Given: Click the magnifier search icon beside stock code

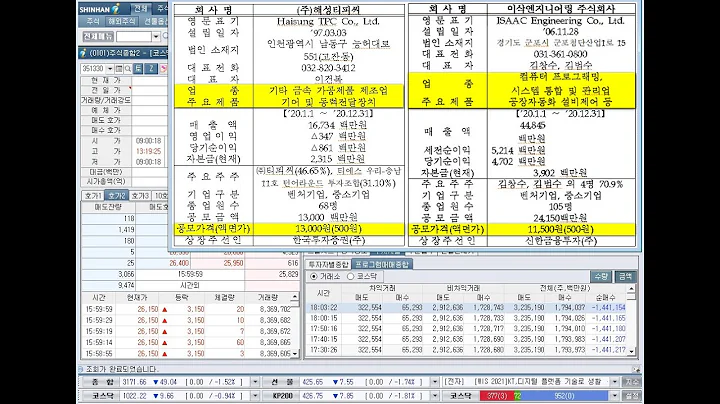Looking at the screenshot, I should (x=128, y=69).
